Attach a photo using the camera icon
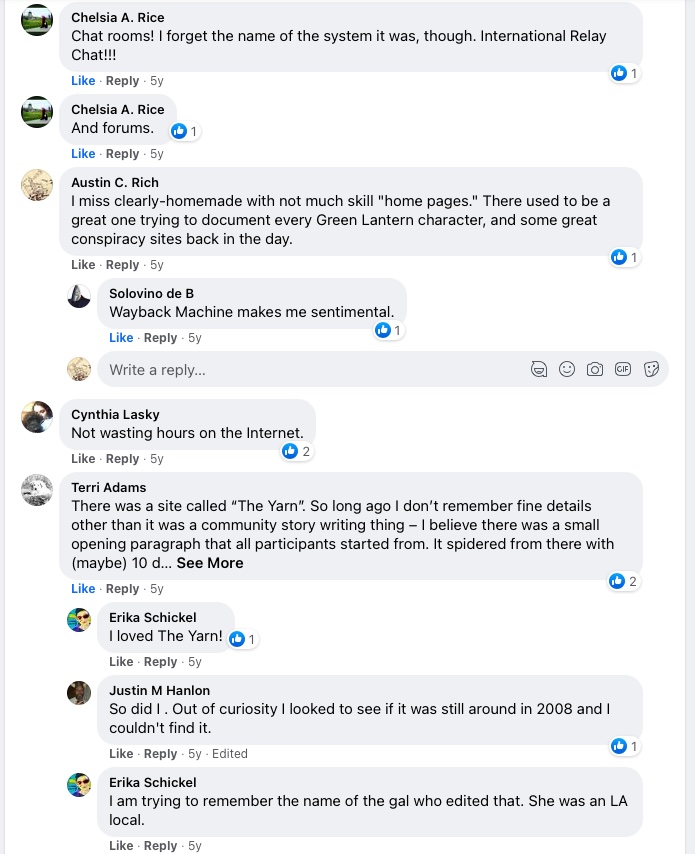The height and width of the screenshot is (854, 695). coord(595,369)
